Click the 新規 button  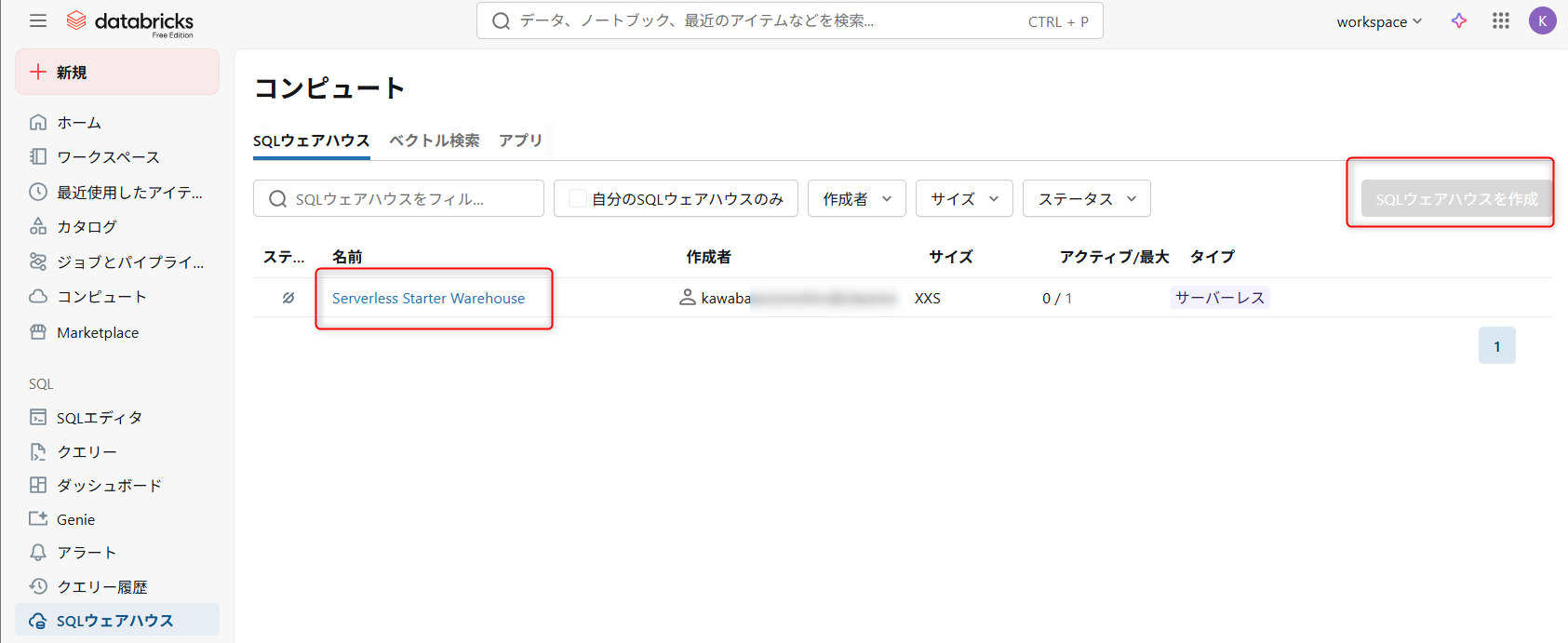click(117, 72)
